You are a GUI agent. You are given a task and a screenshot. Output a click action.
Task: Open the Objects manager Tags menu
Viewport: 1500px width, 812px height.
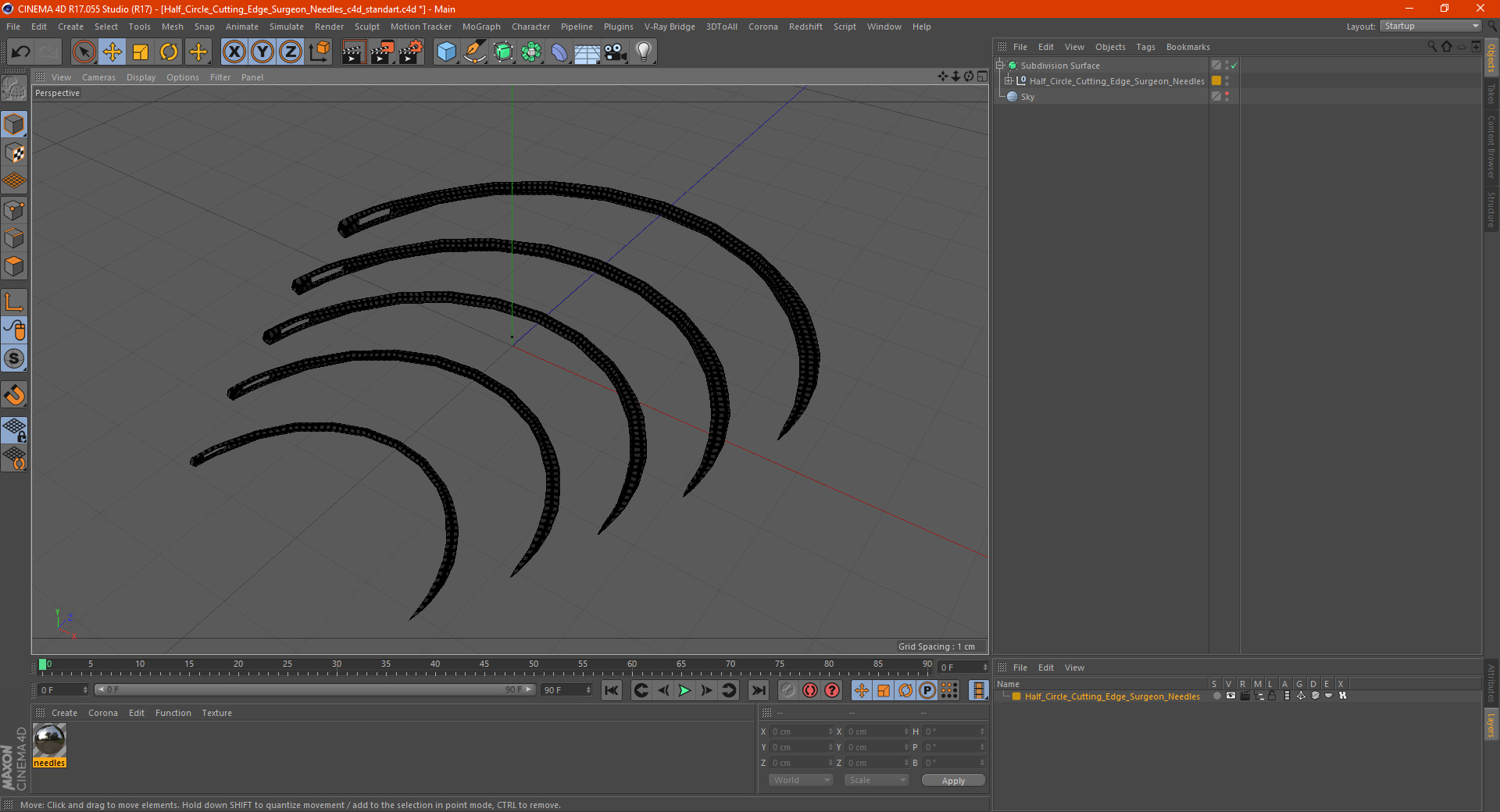[1145, 47]
